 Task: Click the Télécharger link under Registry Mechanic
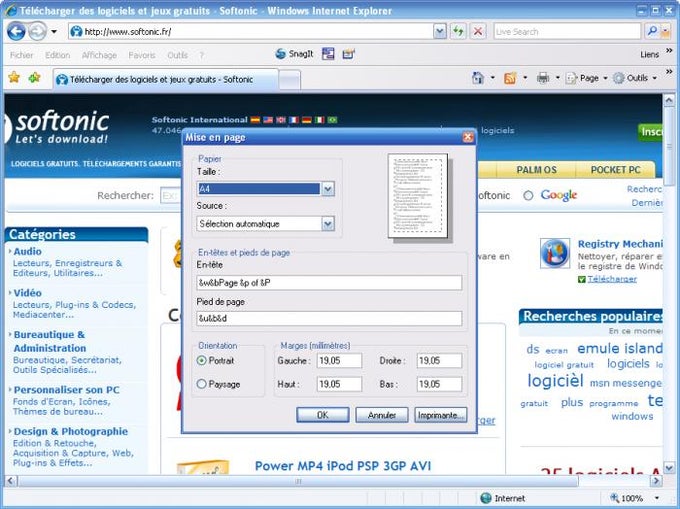pyautogui.click(x=612, y=279)
